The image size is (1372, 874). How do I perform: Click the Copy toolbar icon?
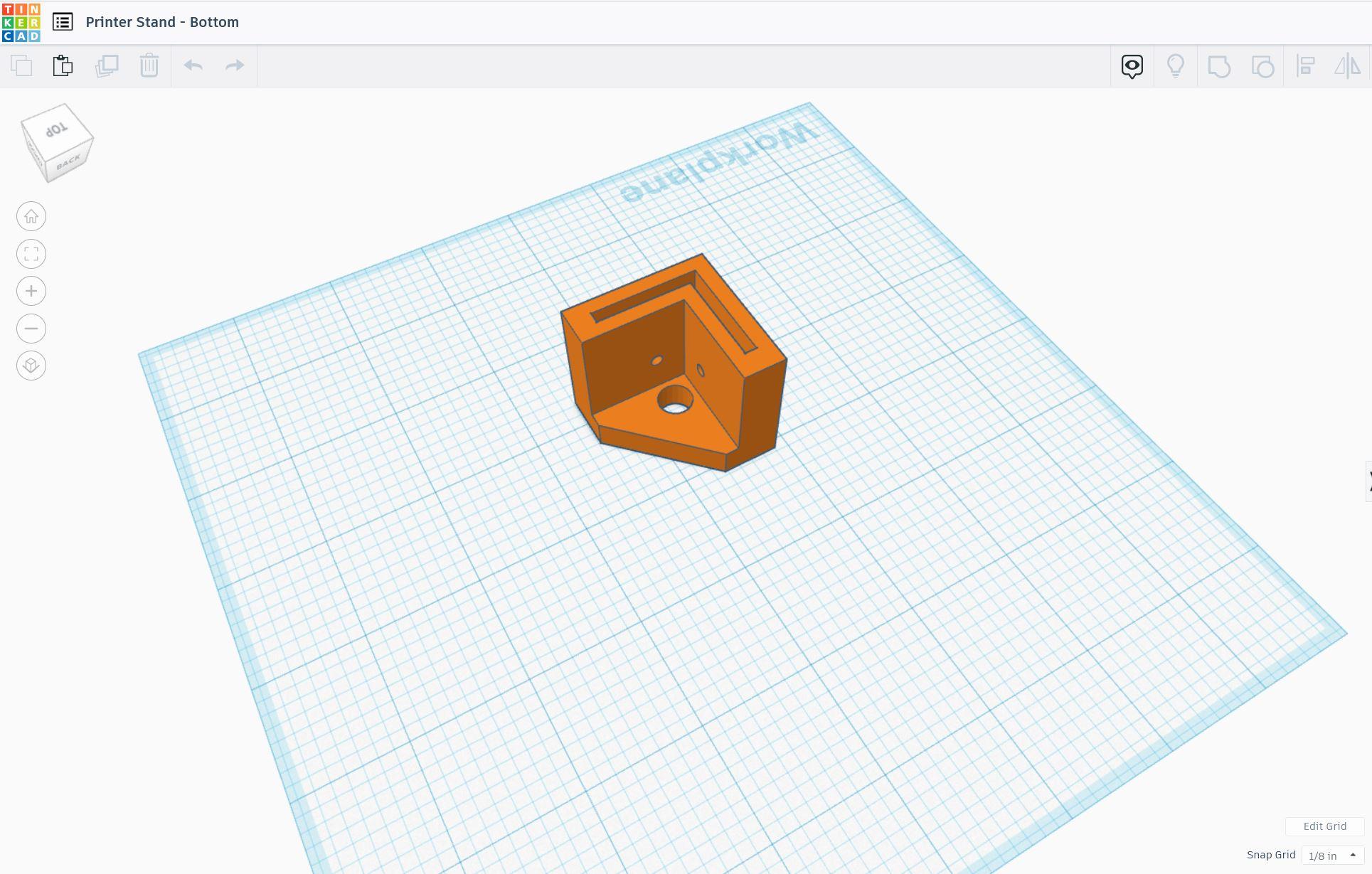coord(21,65)
